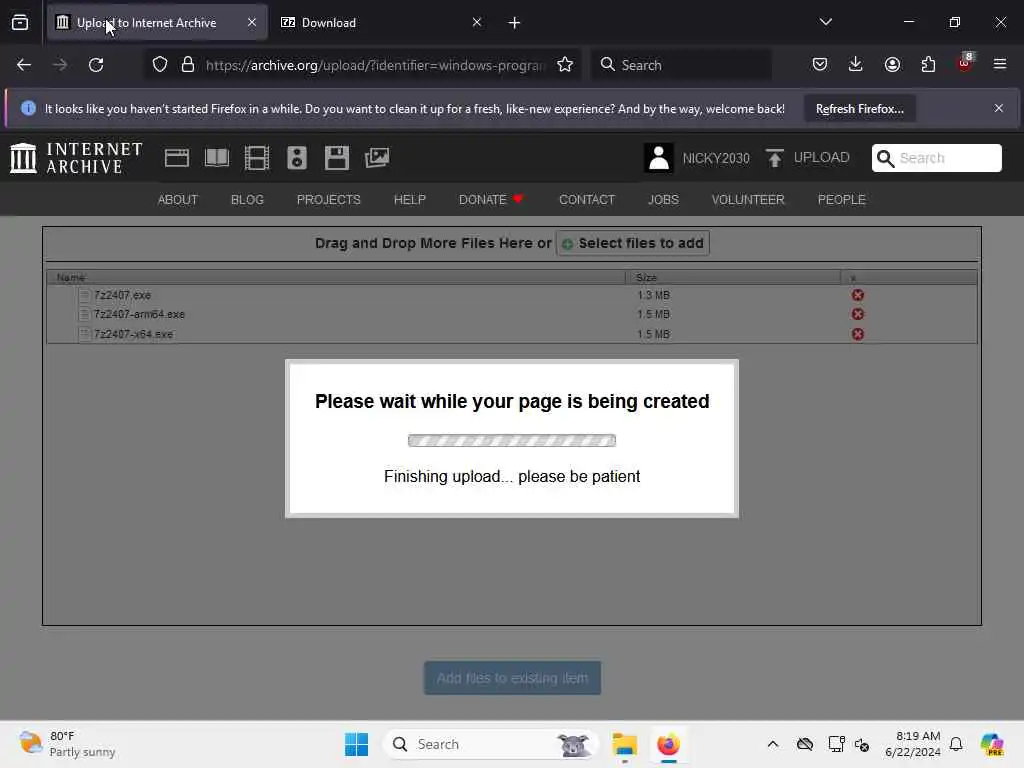Open the tracking protection shield icon
The height and width of the screenshot is (768, 1024).
click(160, 65)
